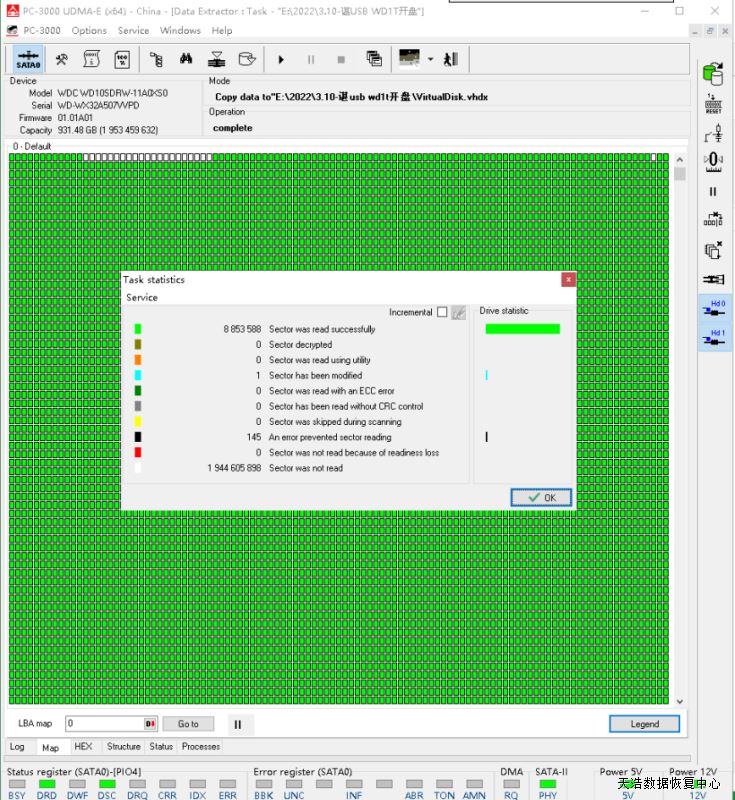This screenshot has height=800, width=735.
Task: Click the RESET icon in right sidebar
Action: tap(713, 104)
